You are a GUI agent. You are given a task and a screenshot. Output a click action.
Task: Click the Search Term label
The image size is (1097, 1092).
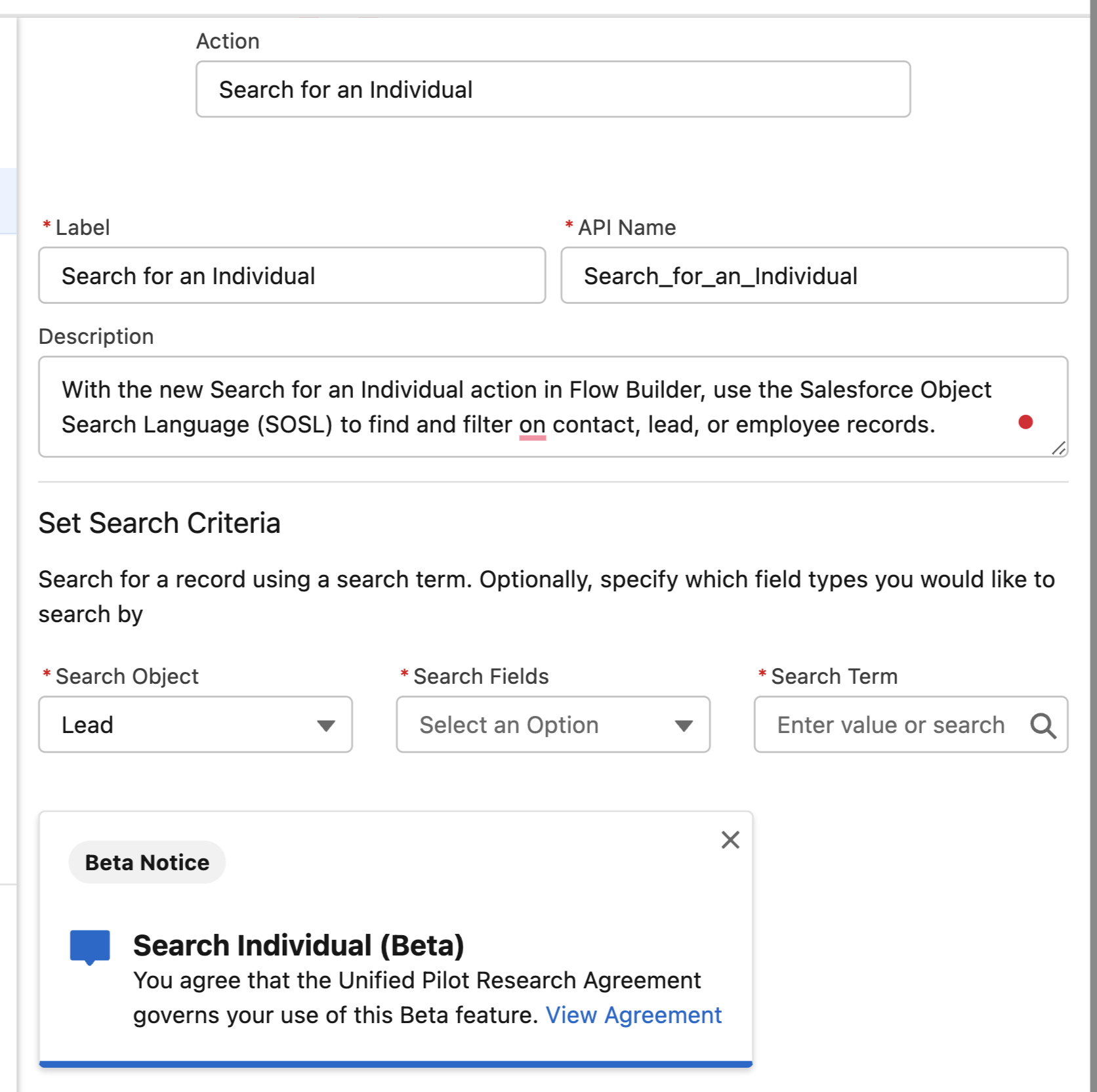pos(834,677)
